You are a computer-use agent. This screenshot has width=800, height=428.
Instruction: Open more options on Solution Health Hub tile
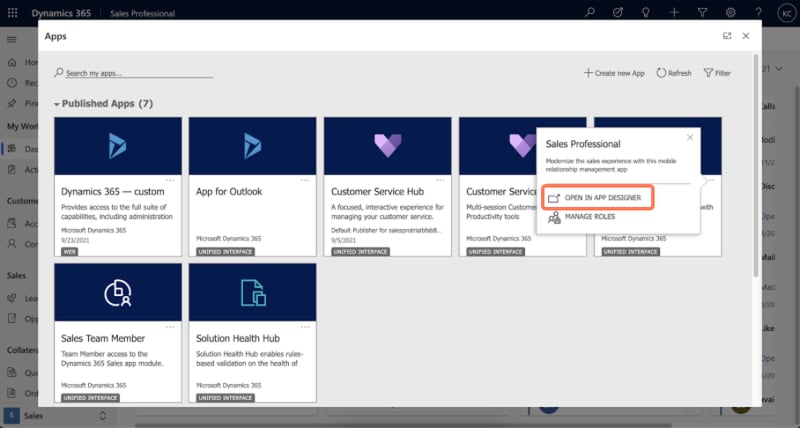pos(305,326)
